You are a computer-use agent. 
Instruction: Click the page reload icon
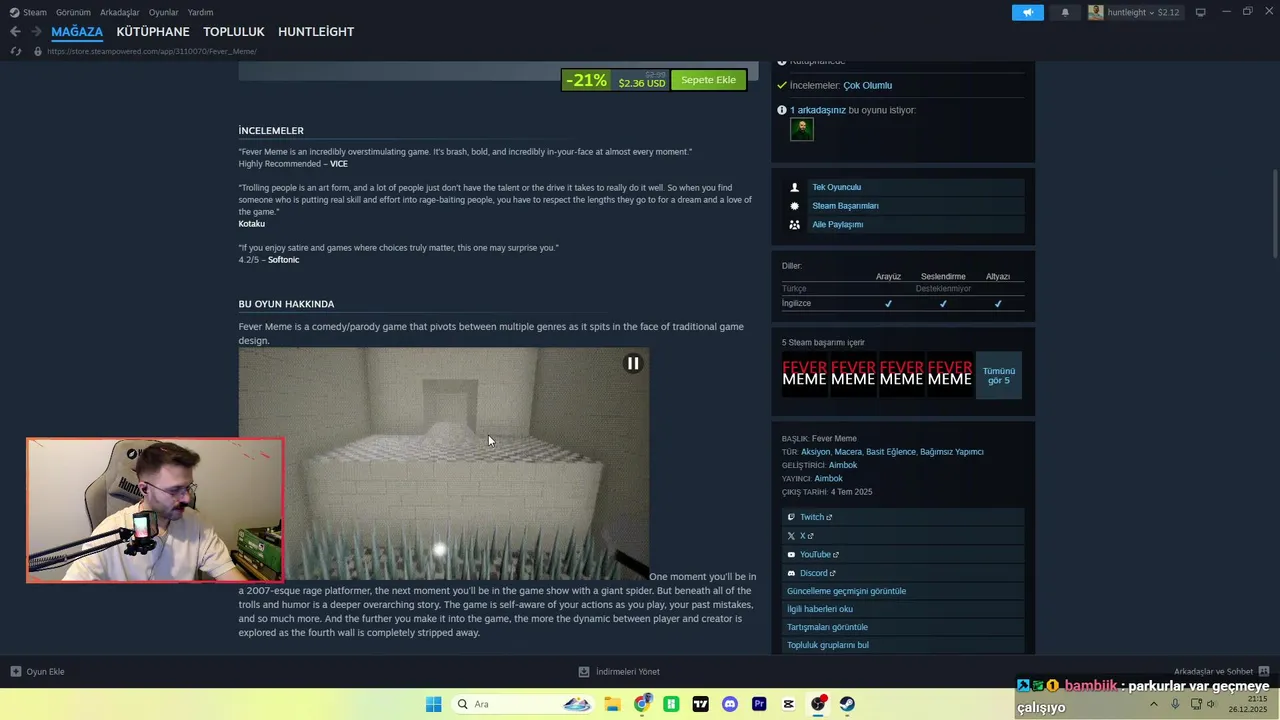15,51
